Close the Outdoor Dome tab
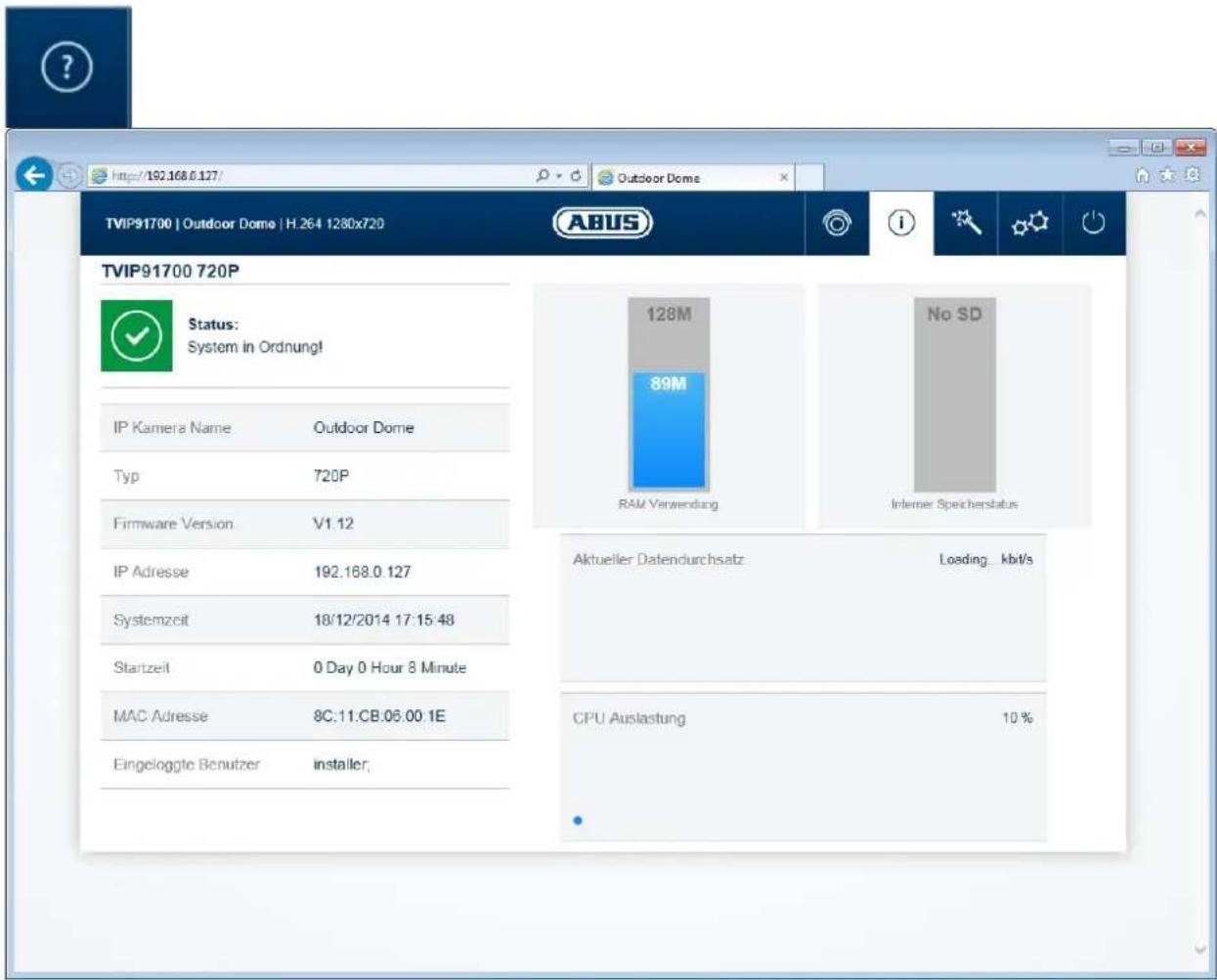Viewport: 1217px width, 980px height. (x=784, y=178)
